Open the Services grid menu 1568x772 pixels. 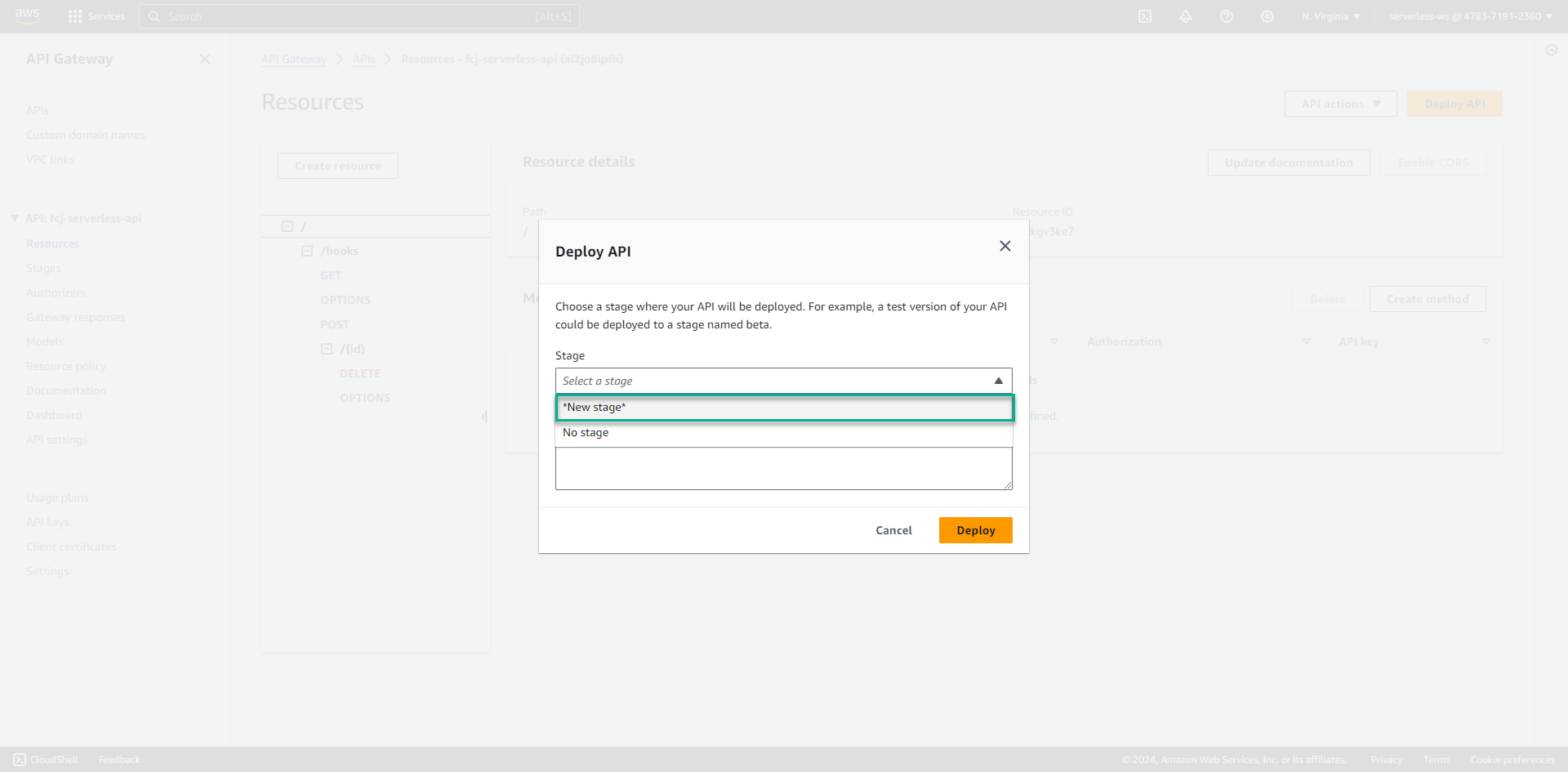tap(96, 16)
